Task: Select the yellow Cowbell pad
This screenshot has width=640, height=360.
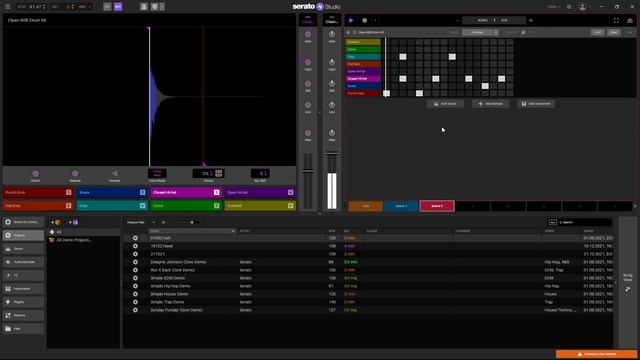Action: point(260,206)
